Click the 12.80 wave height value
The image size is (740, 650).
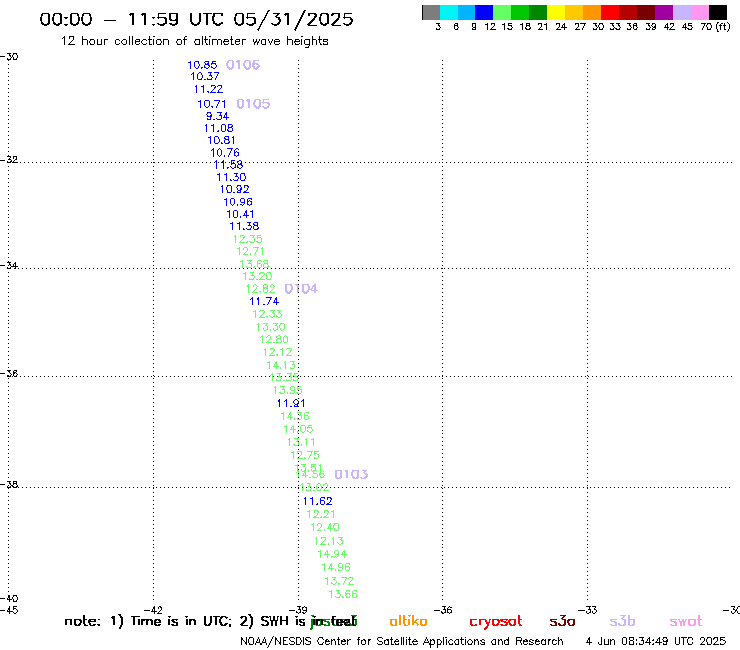tap(274, 339)
